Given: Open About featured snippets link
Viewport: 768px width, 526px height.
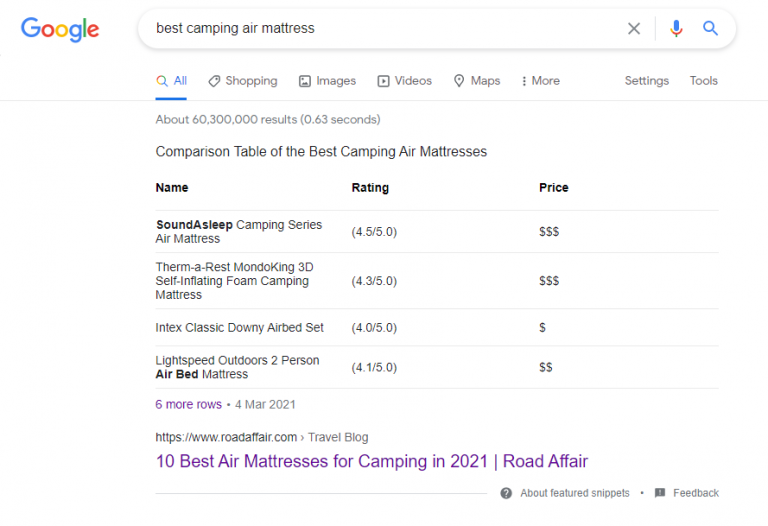Looking at the screenshot, I should click(x=575, y=493).
